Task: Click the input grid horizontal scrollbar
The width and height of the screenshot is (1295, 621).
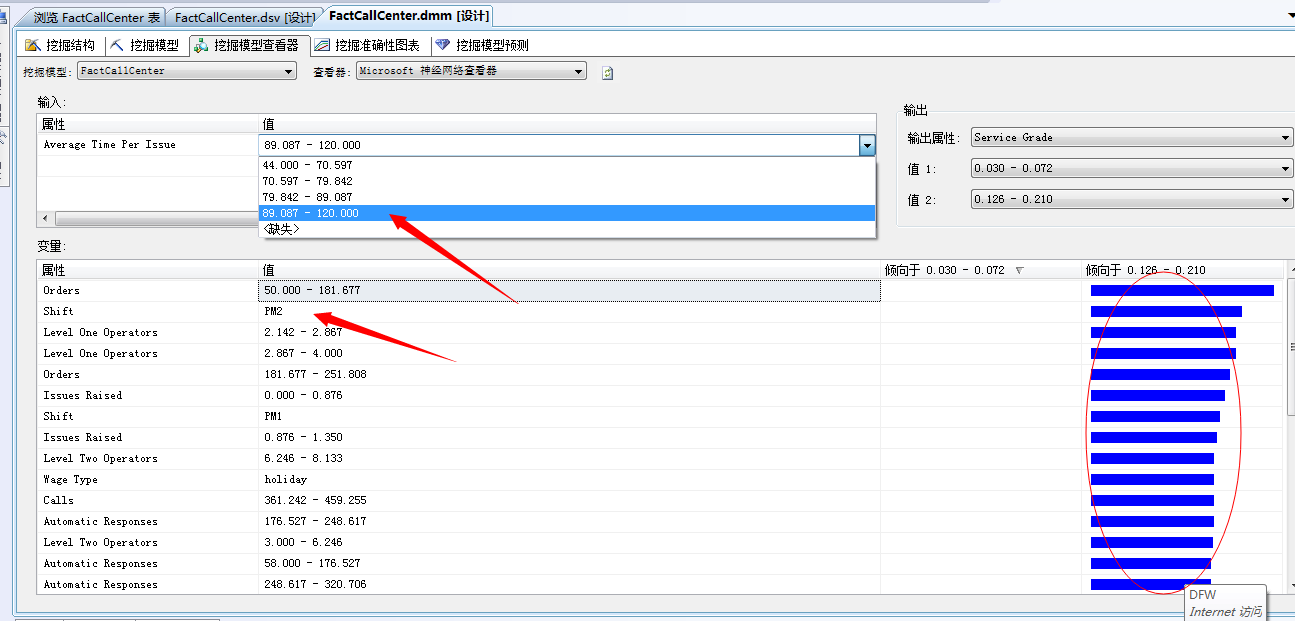Action: pos(155,218)
